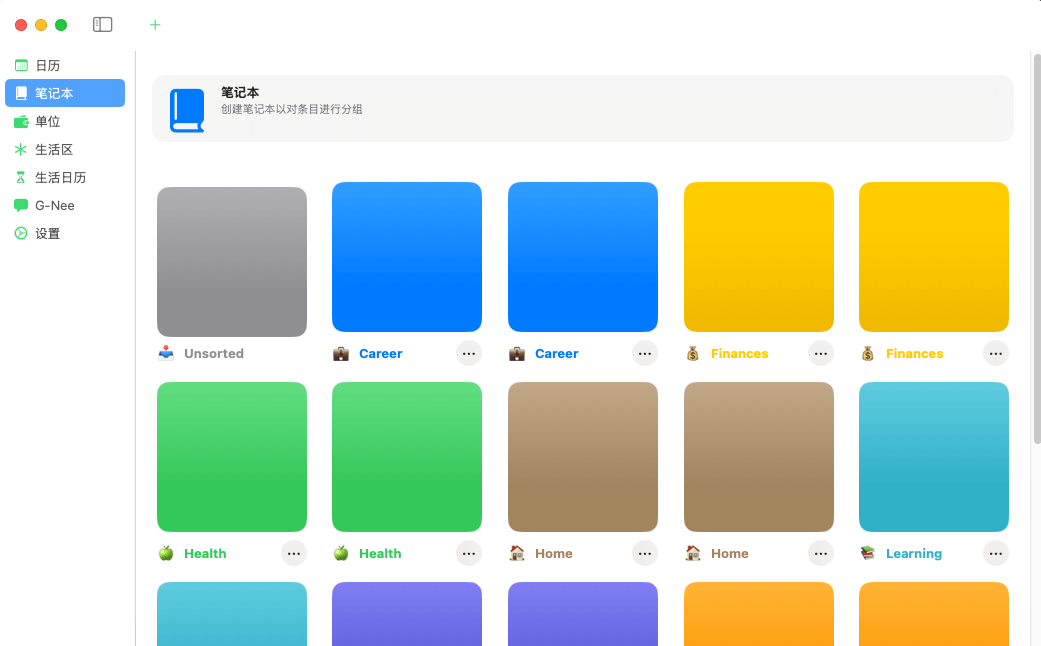Open more options for Learning notebook
This screenshot has height=646, width=1041.
point(995,553)
